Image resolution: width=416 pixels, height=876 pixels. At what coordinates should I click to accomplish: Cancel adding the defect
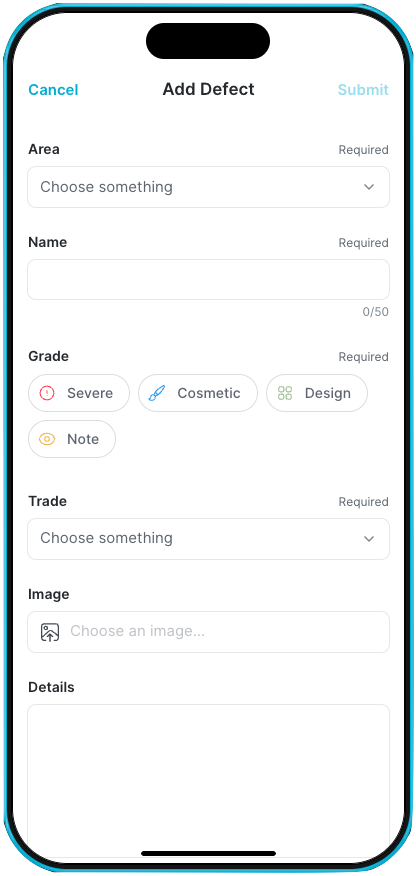pyautogui.click(x=53, y=90)
